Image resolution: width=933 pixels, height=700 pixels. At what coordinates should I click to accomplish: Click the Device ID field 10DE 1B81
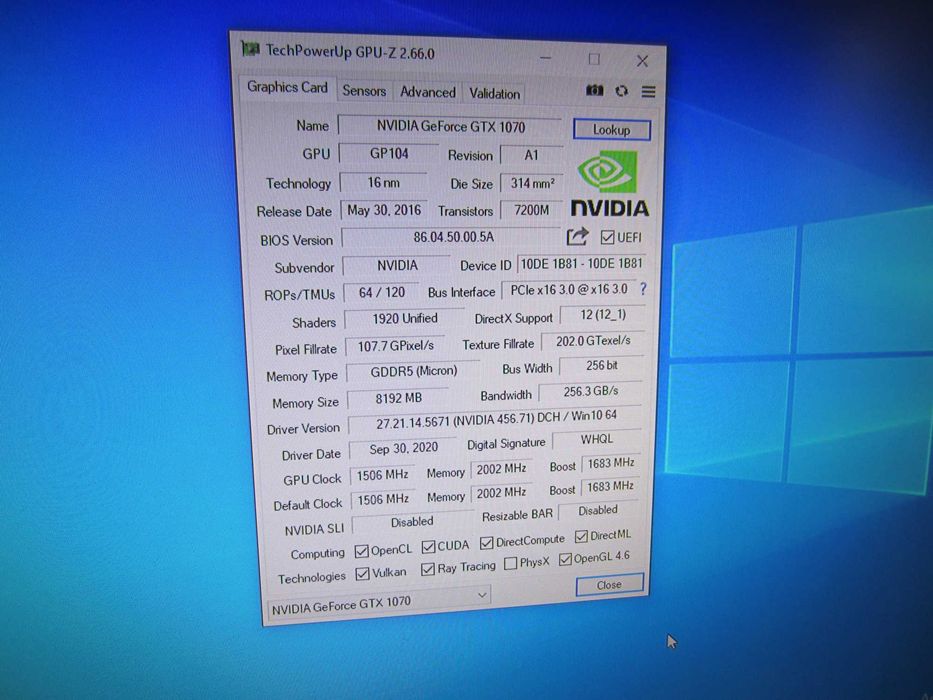click(581, 264)
